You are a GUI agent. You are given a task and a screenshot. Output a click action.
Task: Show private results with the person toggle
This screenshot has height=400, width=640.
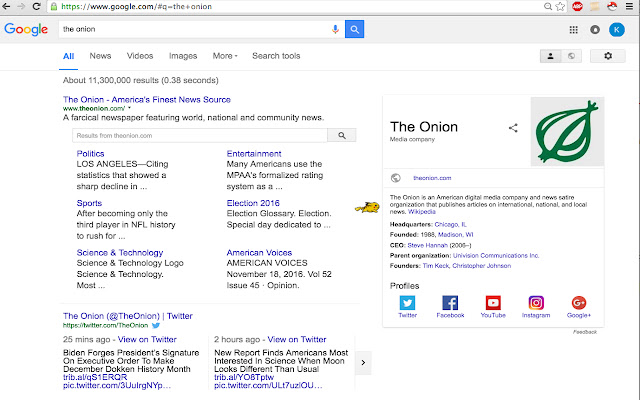point(550,56)
